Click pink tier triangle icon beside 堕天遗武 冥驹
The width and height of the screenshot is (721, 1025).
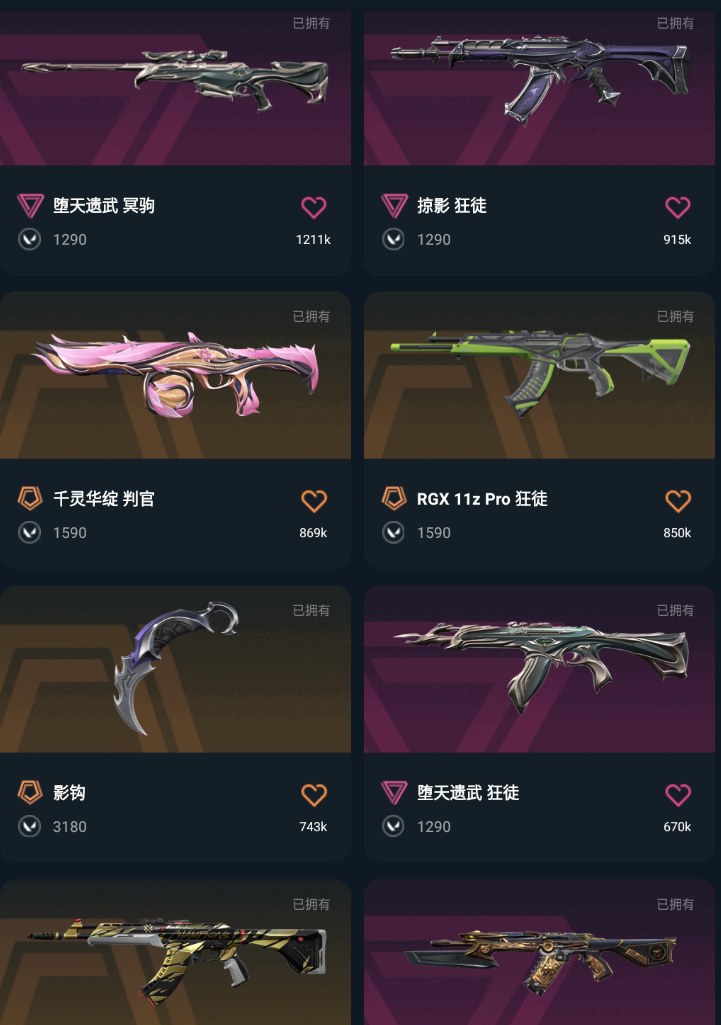coord(30,205)
